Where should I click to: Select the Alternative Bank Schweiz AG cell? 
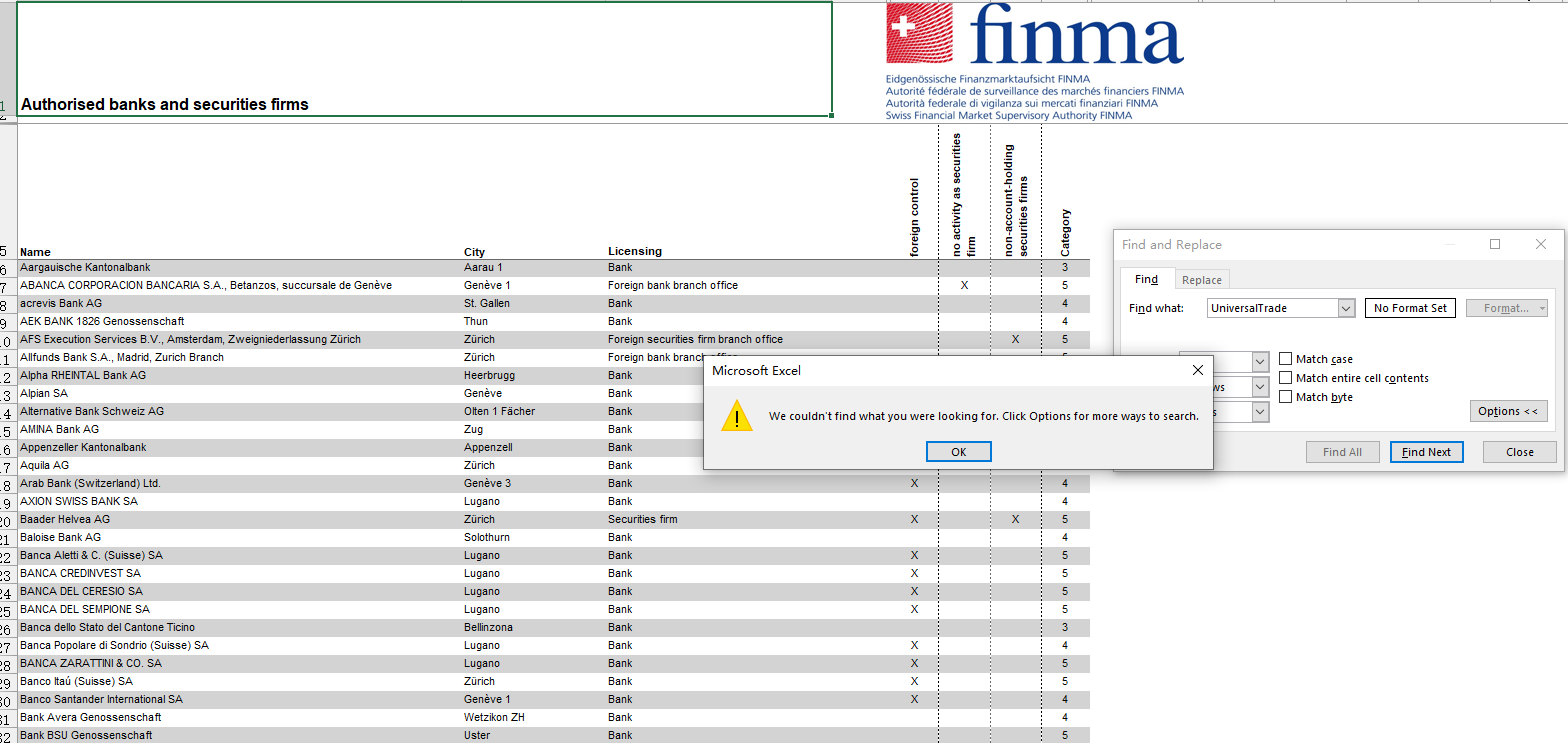tap(239, 411)
